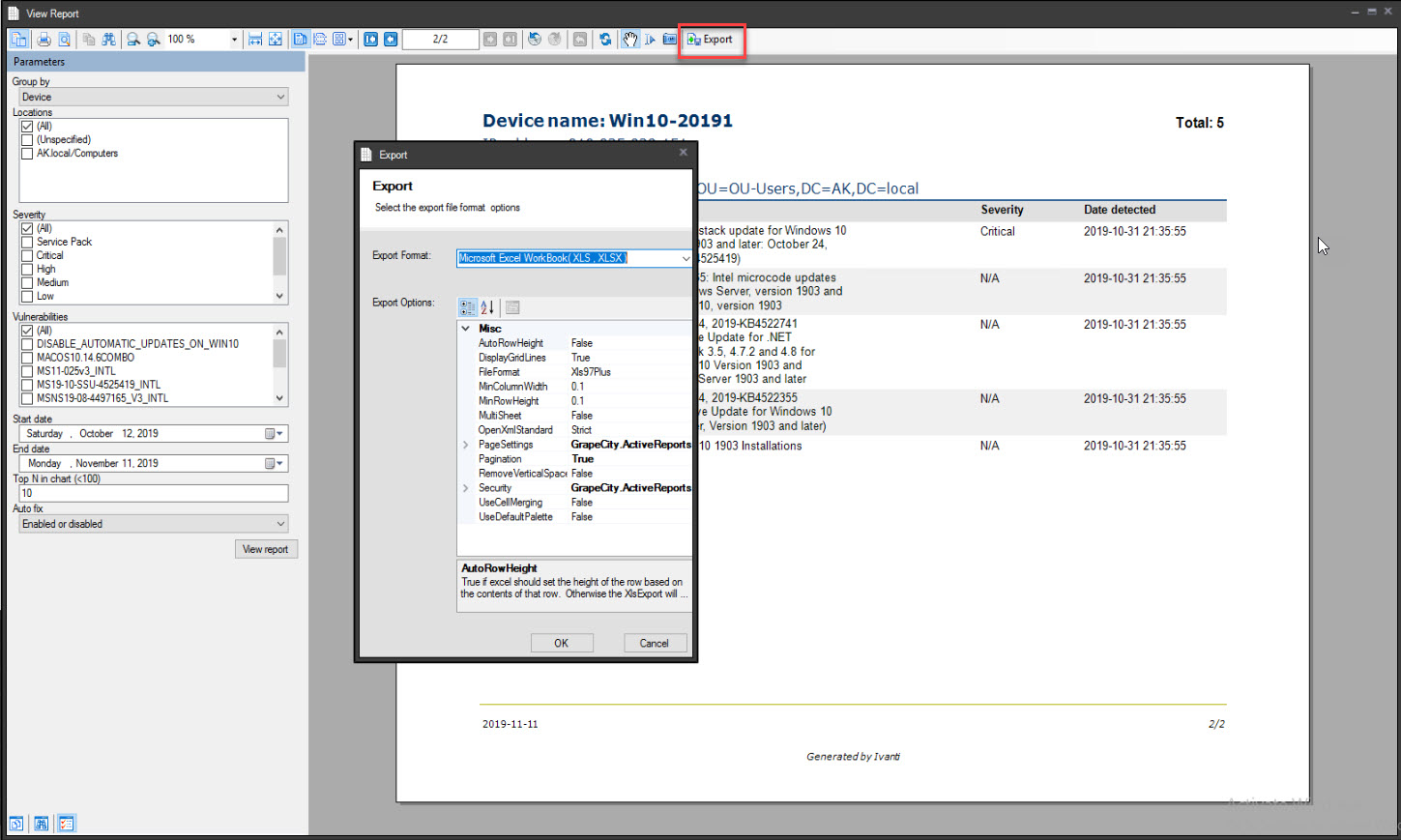The width and height of the screenshot is (1401, 840).
Task: Open Print Preview from the toolbar
Action: point(64,39)
